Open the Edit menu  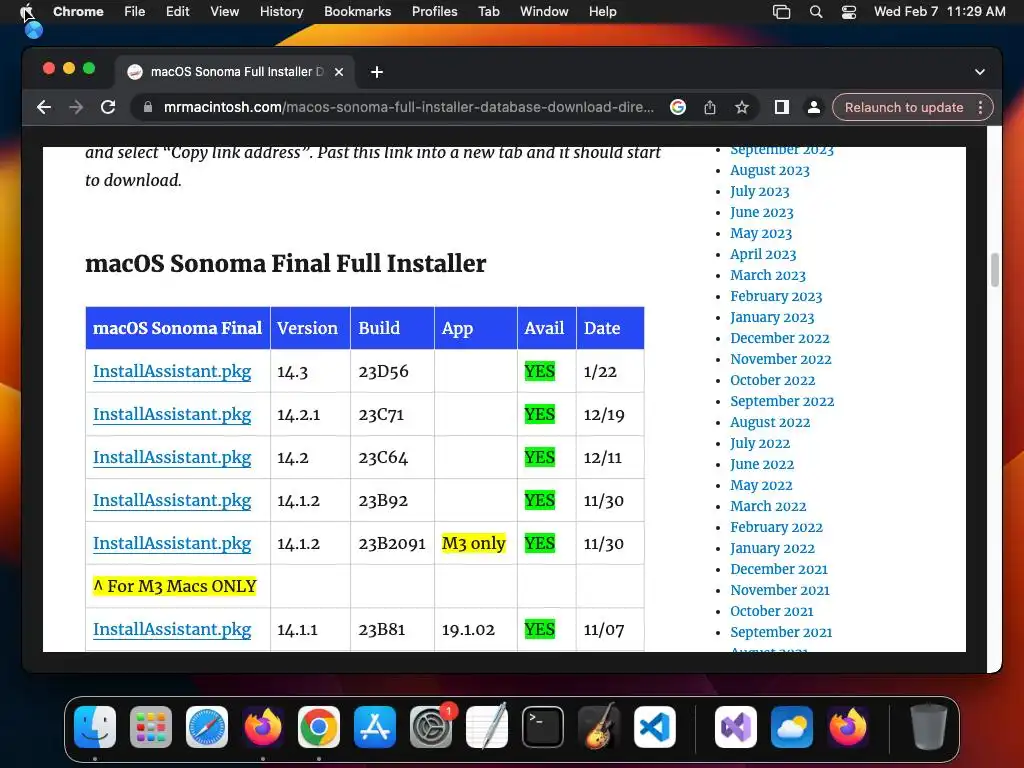[x=177, y=12]
